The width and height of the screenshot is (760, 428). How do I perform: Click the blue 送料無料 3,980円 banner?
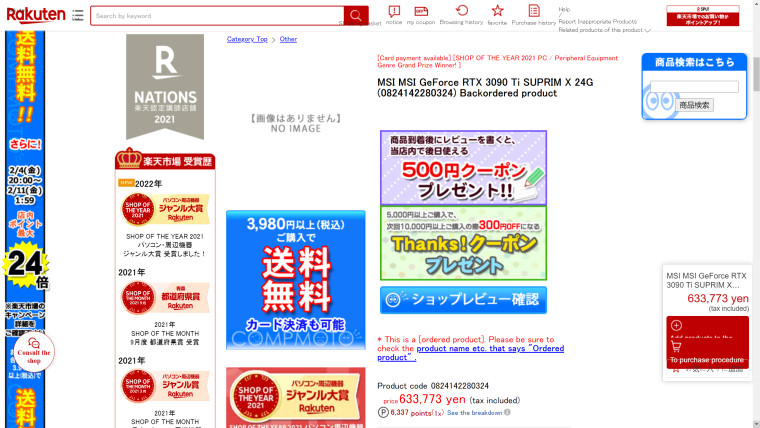click(x=296, y=280)
